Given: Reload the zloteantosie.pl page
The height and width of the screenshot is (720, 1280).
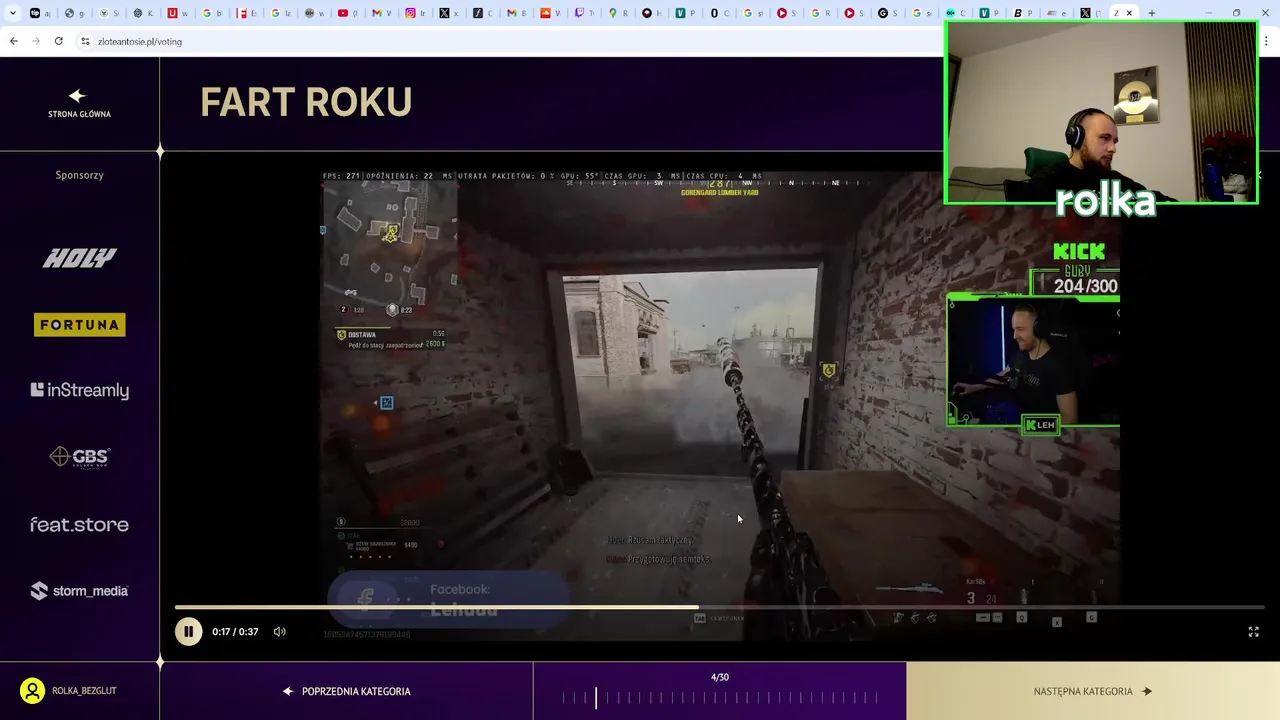Looking at the screenshot, I should click(x=59, y=41).
